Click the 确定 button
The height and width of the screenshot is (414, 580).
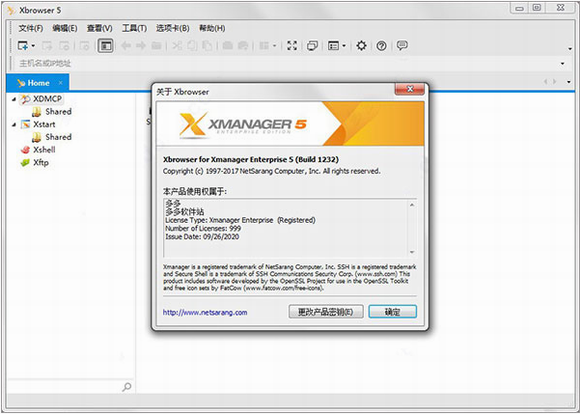392,312
